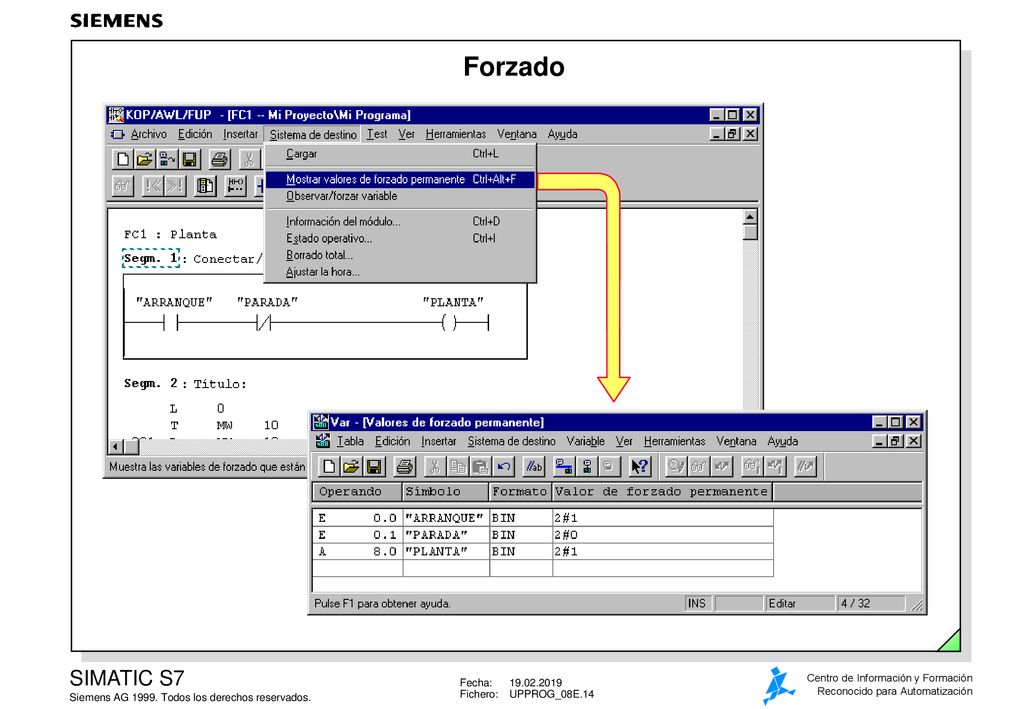Click Editar status bar field in Var

[799, 604]
